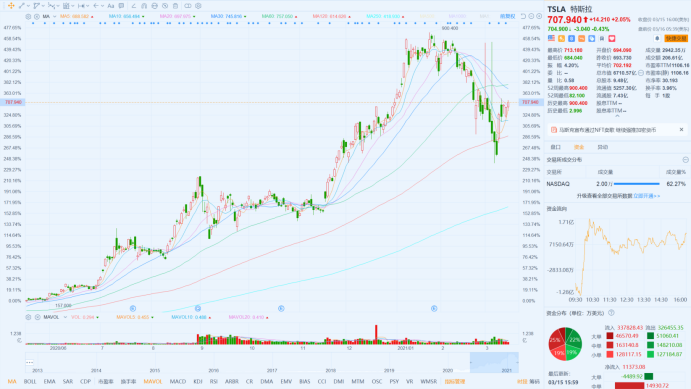
Task: Open drawing toolbar settings gear
Action: [x=198, y=6]
